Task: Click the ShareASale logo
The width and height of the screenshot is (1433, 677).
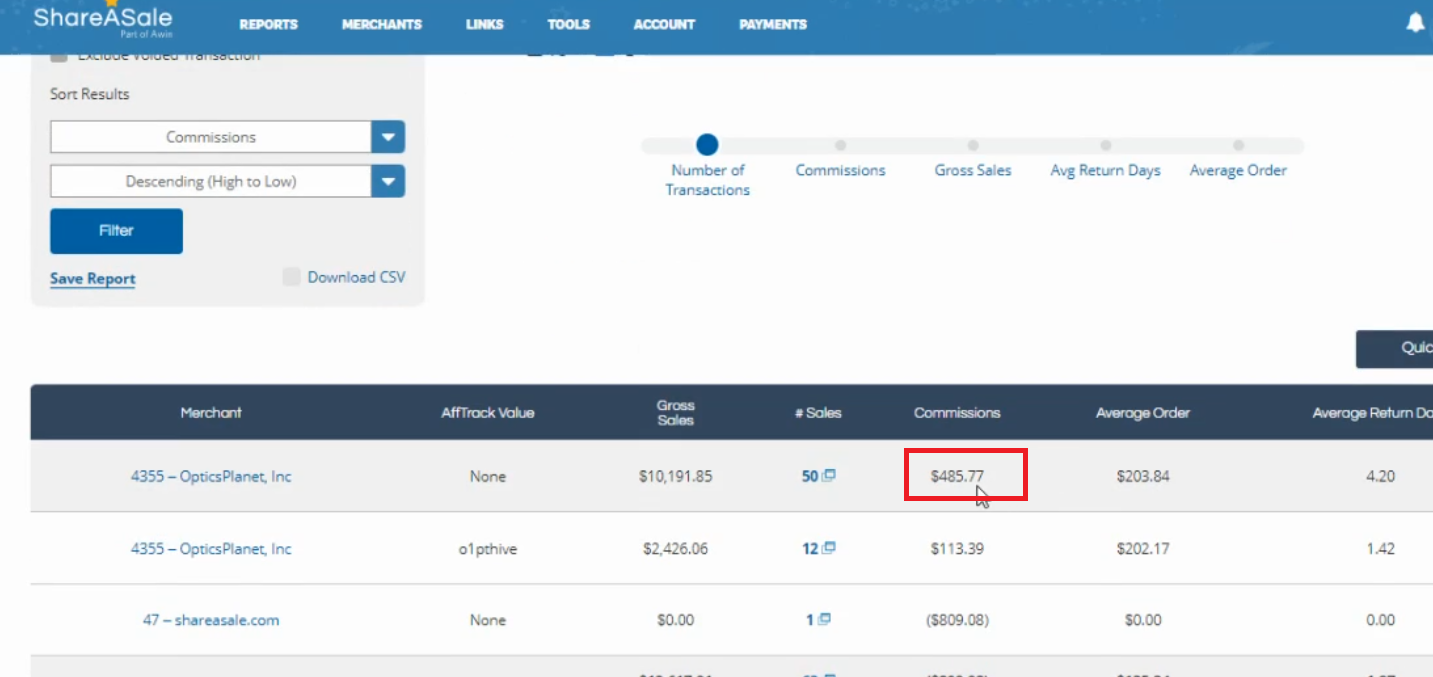Action: coord(102,20)
